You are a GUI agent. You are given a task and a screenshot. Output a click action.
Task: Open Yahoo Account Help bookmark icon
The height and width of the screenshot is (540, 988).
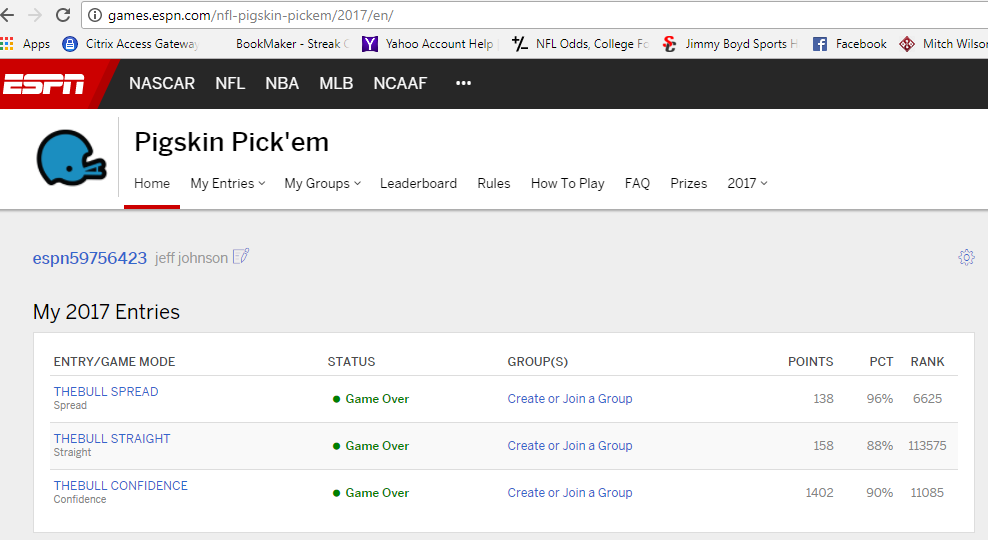[x=370, y=43]
